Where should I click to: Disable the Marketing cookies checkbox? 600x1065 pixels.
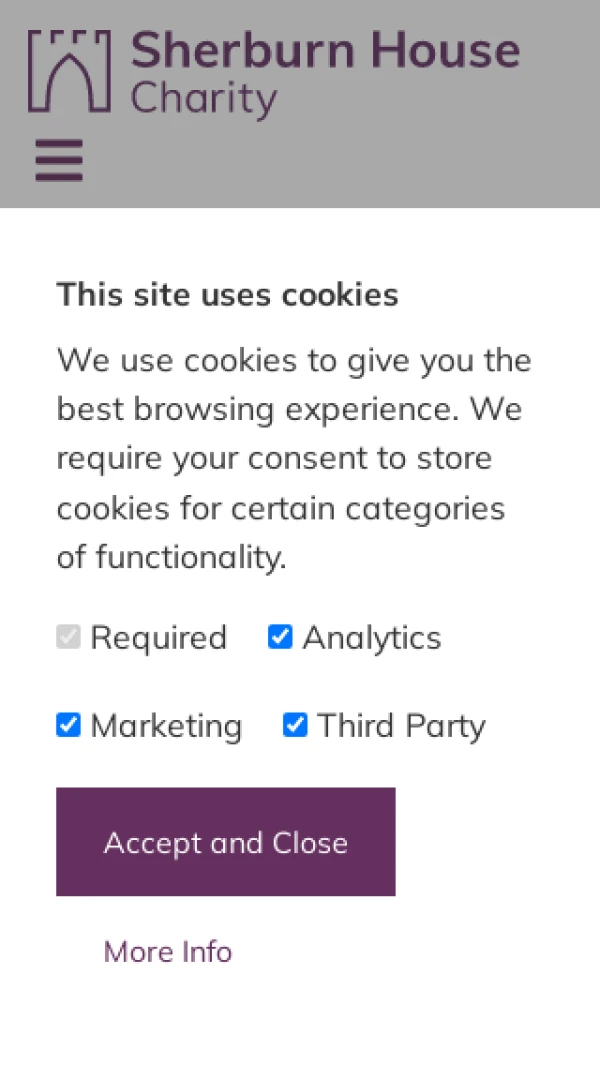click(68, 725)
